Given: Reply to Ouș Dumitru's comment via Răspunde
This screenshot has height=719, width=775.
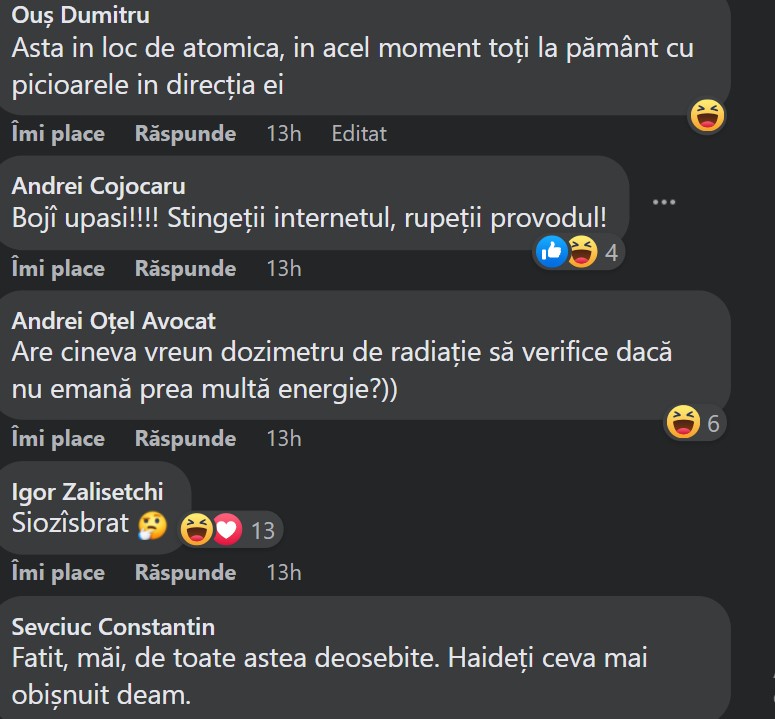Looking at the screenshot, I should (185, 134).
